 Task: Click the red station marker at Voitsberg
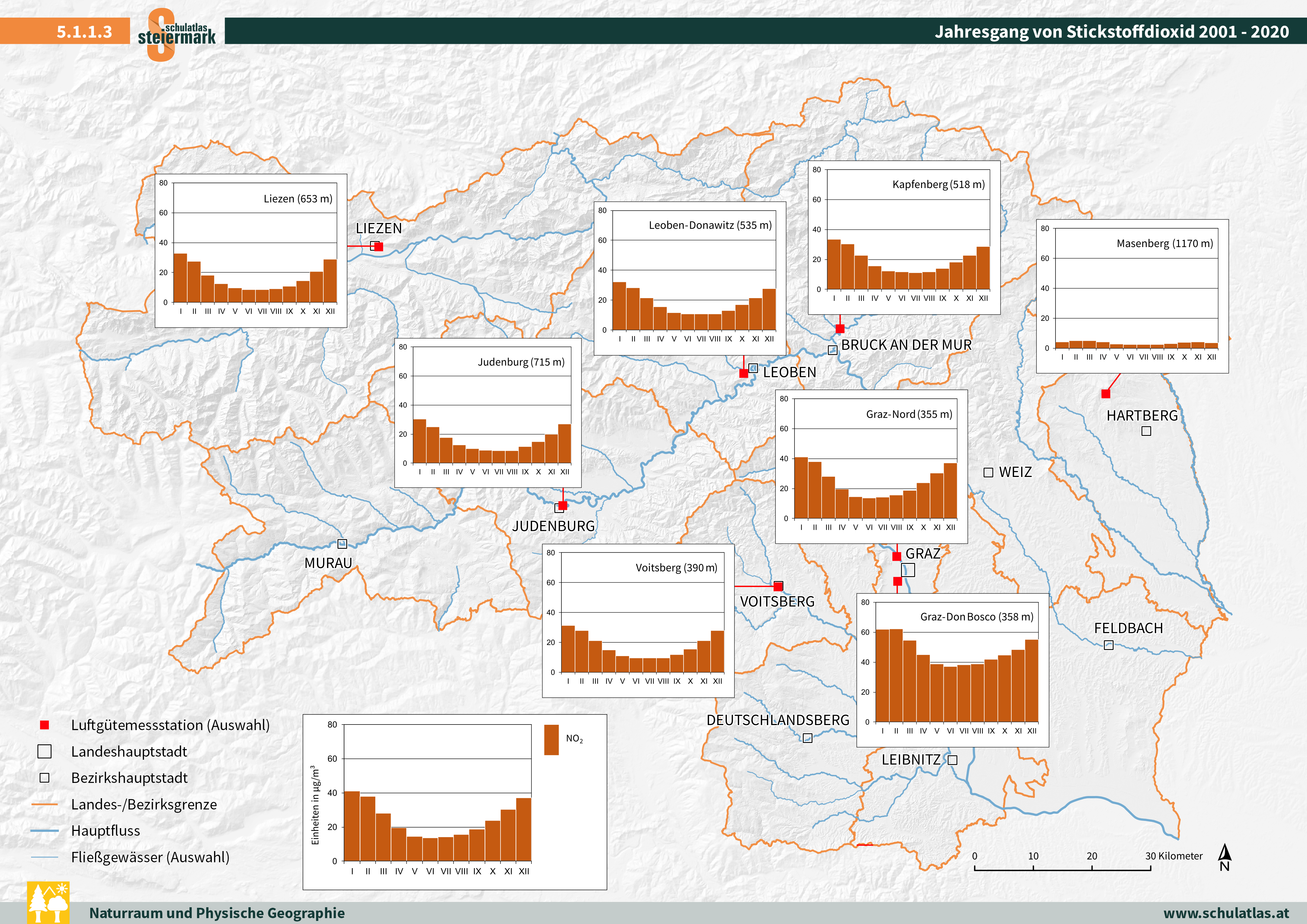778,586
